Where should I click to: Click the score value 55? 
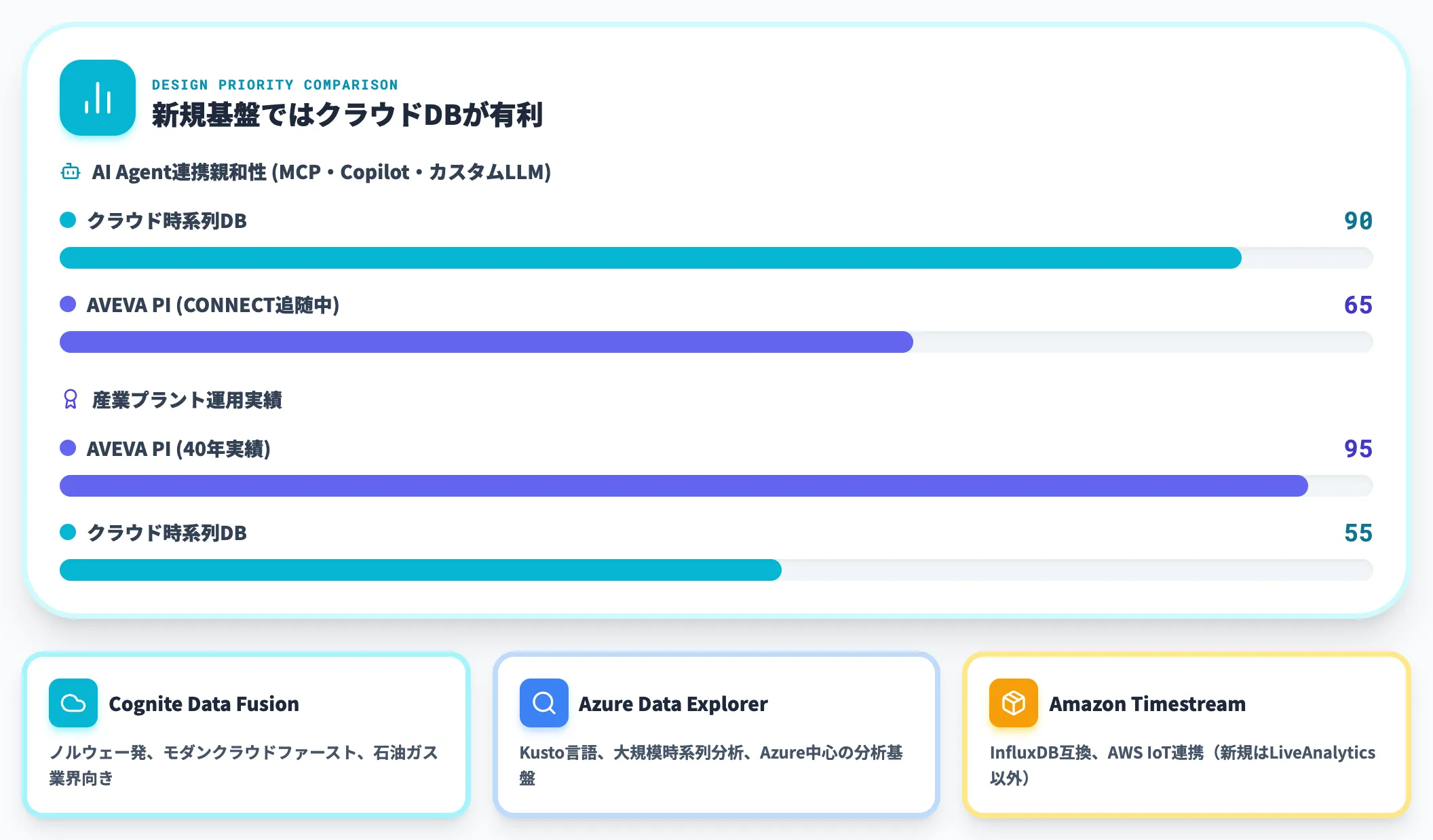coord(1358,533)
